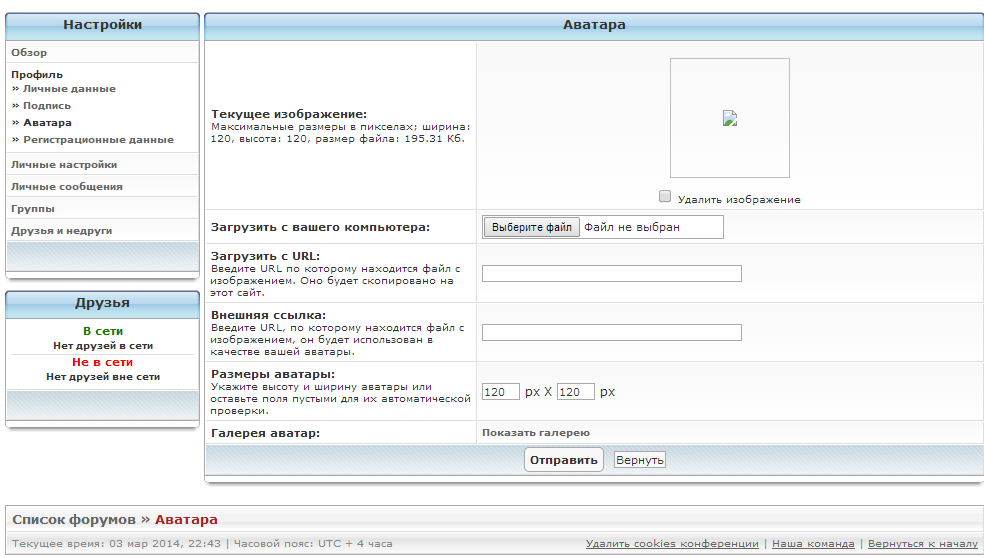Click the 'Галерея аватар:' label
This screenshot has width=984, height=558.
[265, 433]
